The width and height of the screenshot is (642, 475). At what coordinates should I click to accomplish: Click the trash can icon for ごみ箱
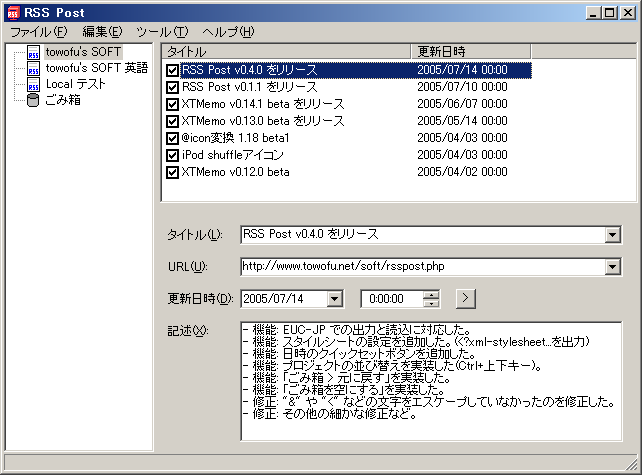(x=33, y=100)
